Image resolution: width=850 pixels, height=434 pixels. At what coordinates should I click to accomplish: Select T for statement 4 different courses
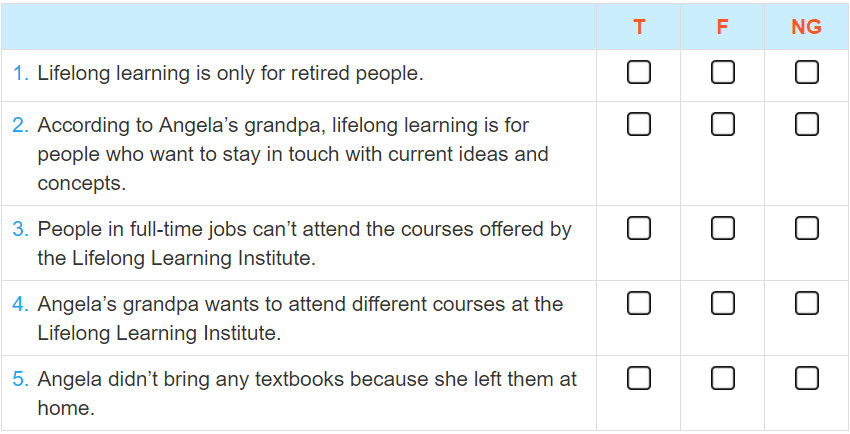[639, 303]
